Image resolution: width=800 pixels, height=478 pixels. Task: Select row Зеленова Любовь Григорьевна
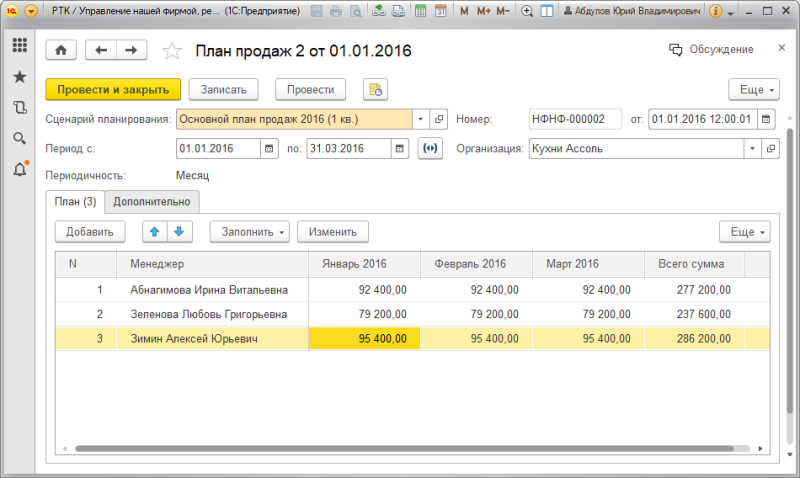(412, 314)
